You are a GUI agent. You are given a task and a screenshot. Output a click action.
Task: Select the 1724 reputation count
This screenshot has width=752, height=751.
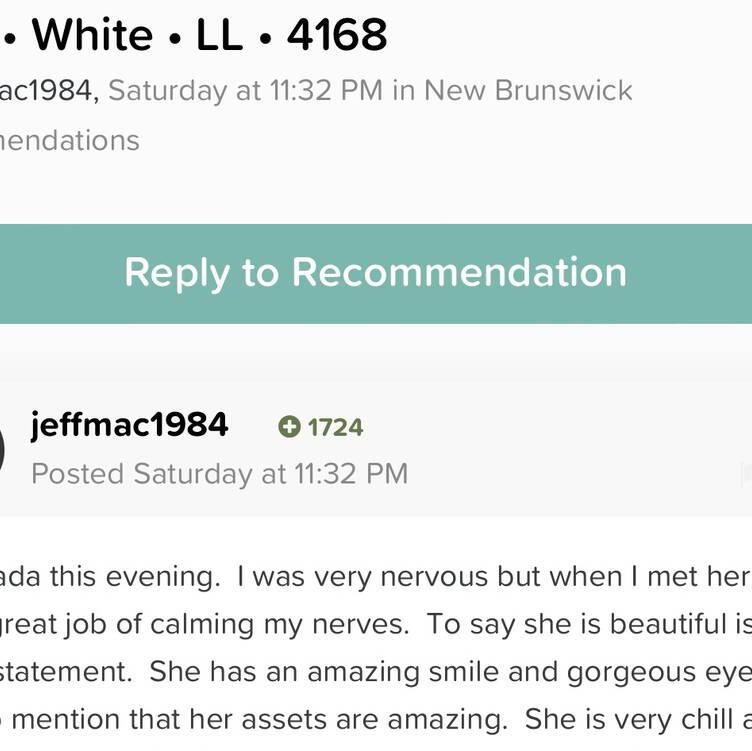click(x=335, y=427)
